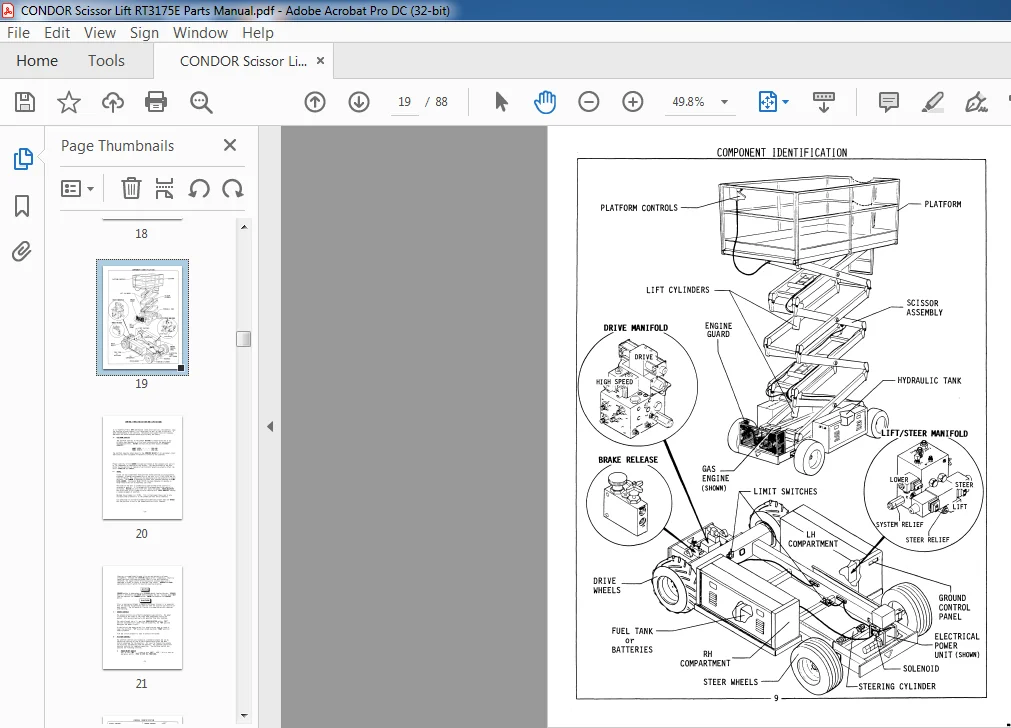Go to the previous page with the up arrow
Viewport: 1011px width, 728px height.
tap(315, 102)
